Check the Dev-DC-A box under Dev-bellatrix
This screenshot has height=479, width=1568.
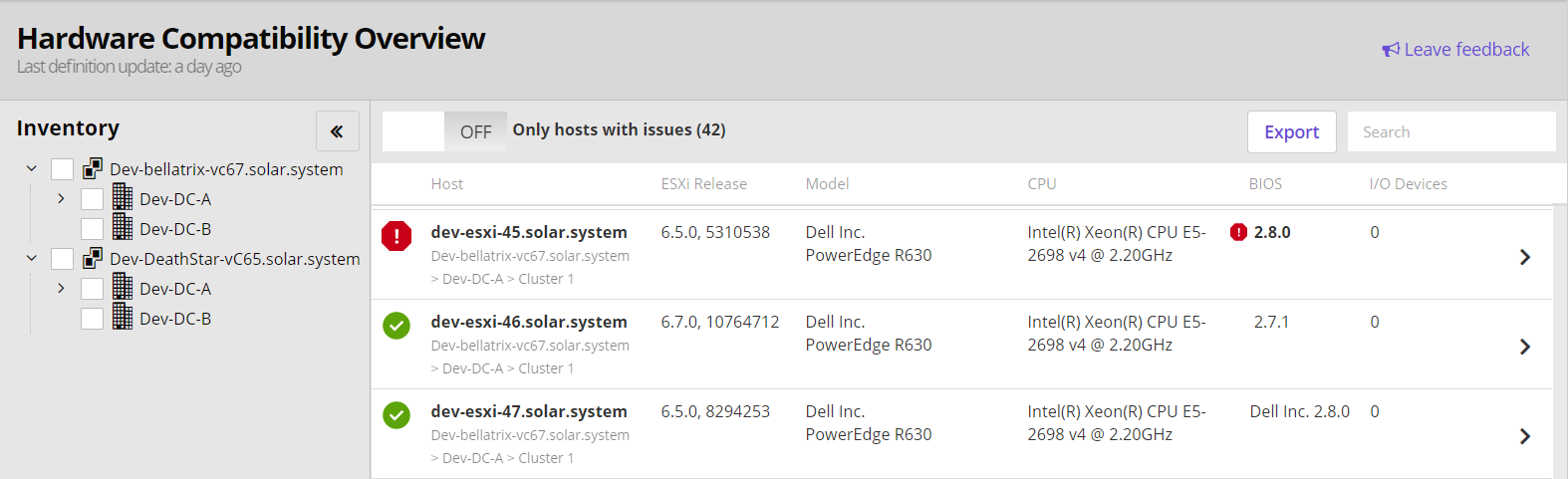pos(92,199)
